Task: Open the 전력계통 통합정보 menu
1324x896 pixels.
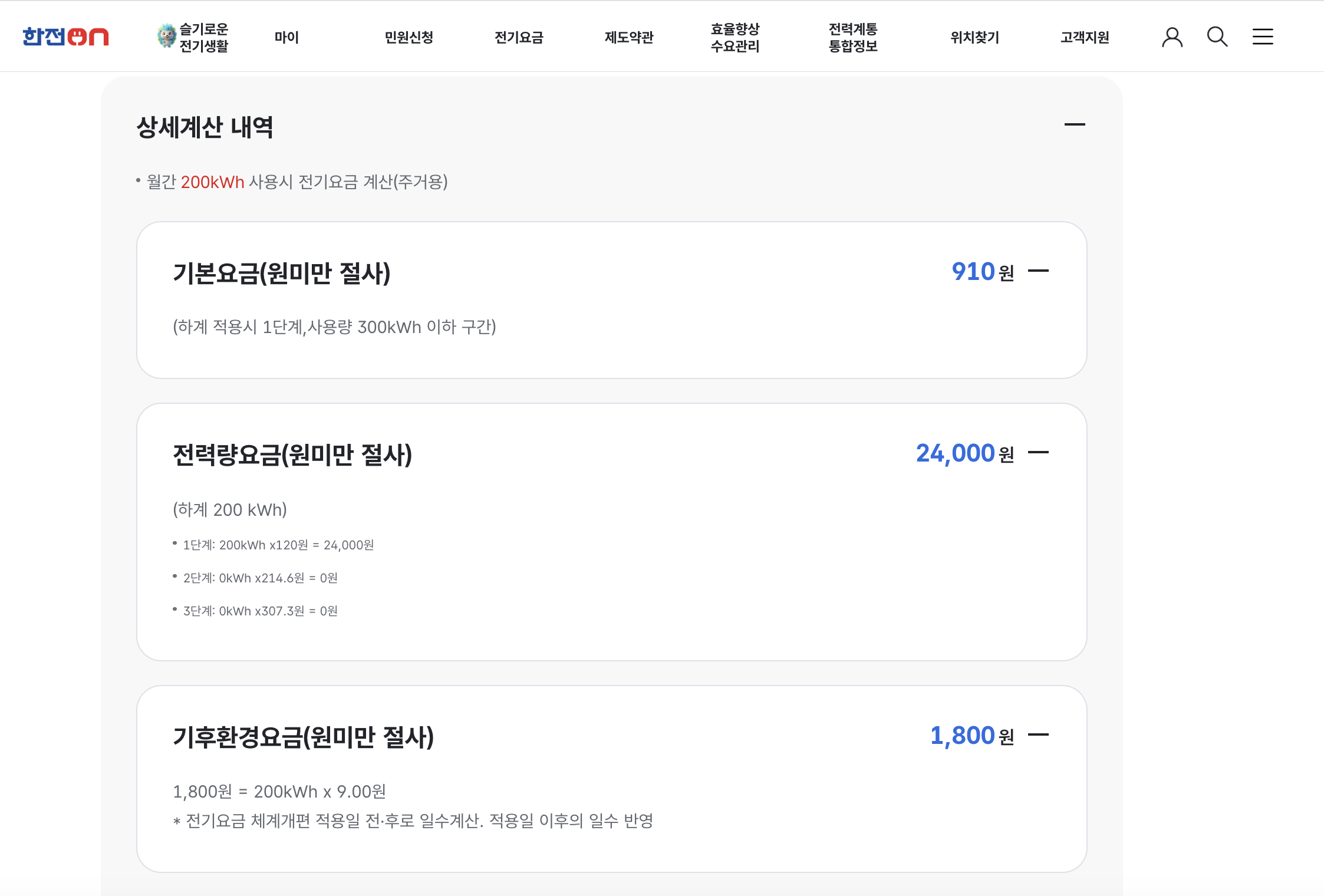Action: coord(853,37)
